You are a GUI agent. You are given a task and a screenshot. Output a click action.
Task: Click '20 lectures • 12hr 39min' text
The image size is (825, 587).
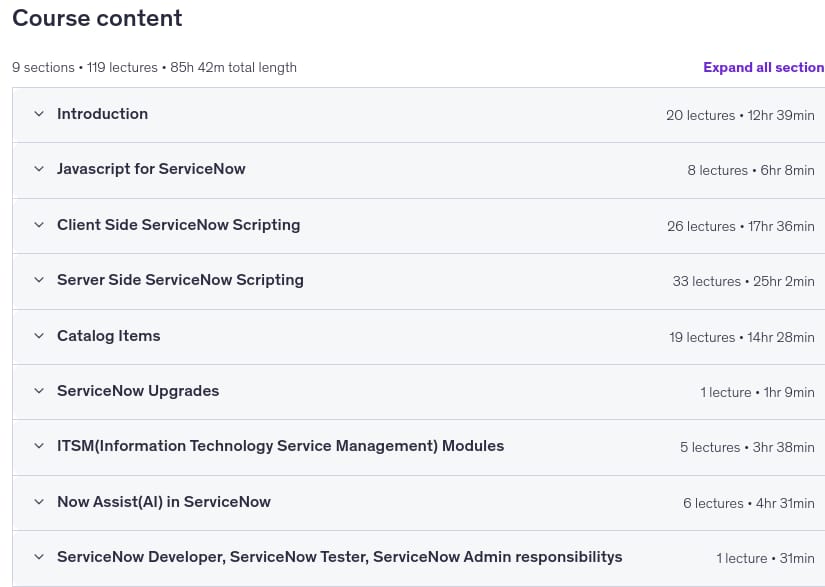click(x=740, y=115)
